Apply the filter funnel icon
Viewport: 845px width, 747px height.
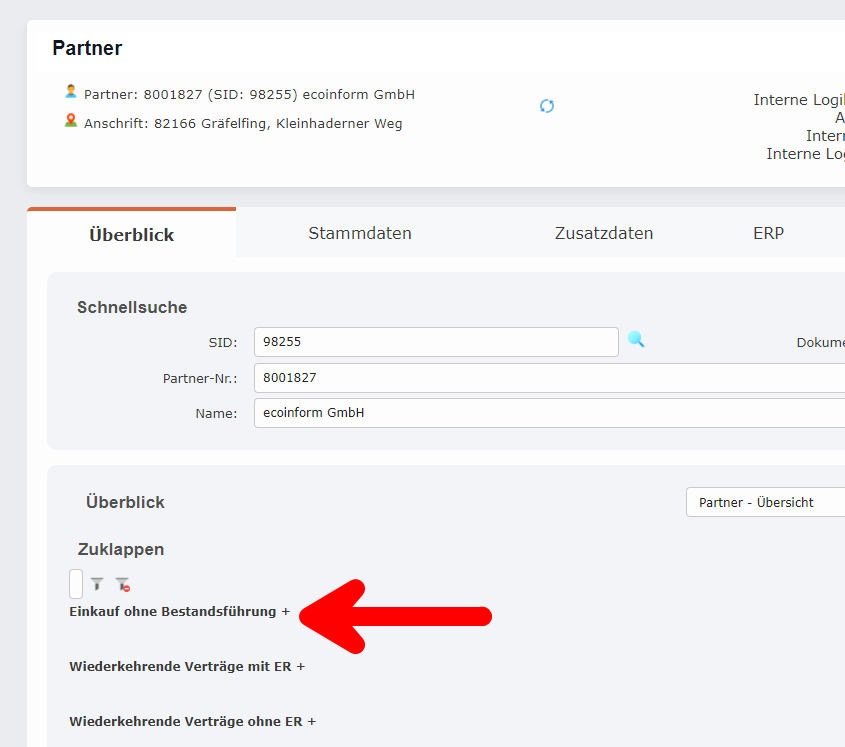tap(96, 584)
